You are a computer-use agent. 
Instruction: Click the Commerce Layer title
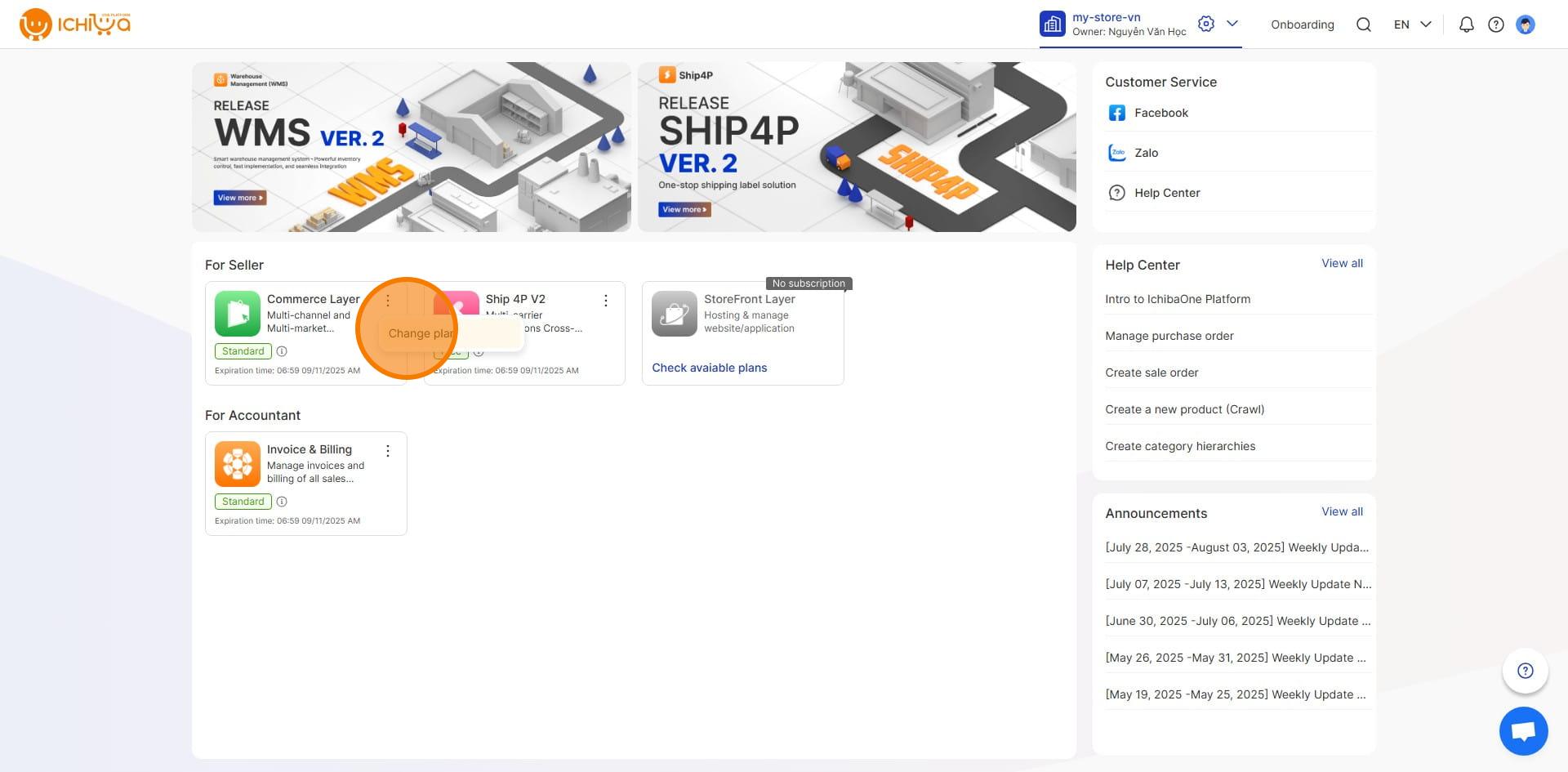coord(314,299)
